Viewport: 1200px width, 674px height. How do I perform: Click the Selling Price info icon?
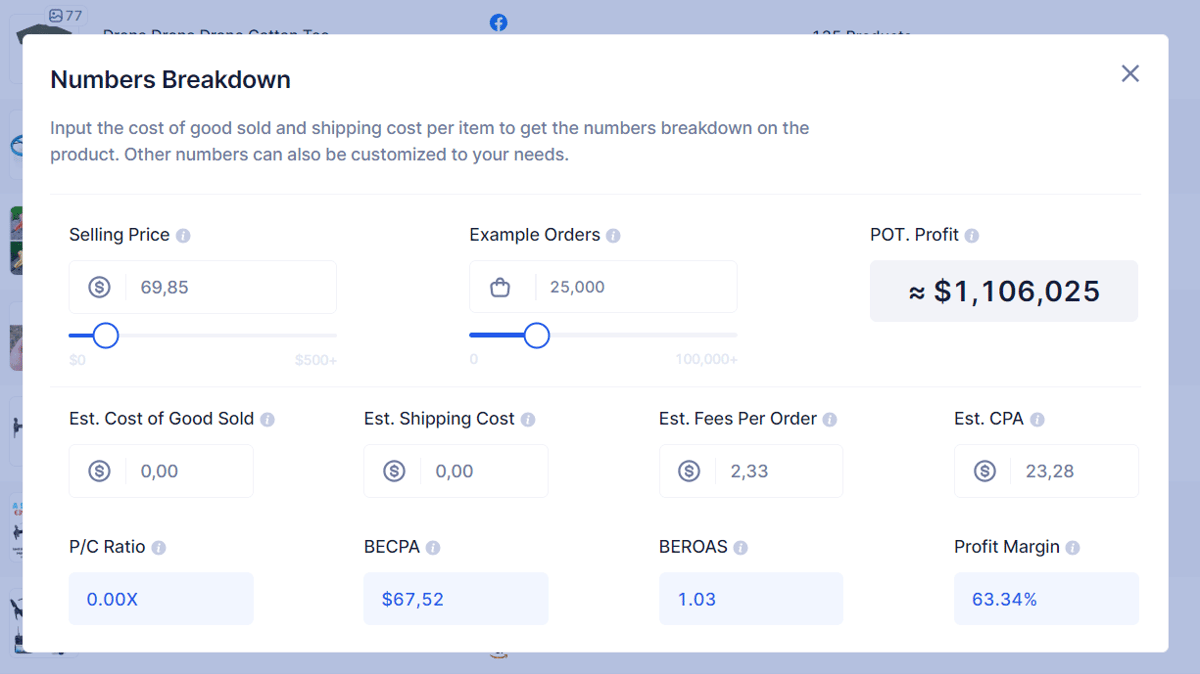(183, 236)
